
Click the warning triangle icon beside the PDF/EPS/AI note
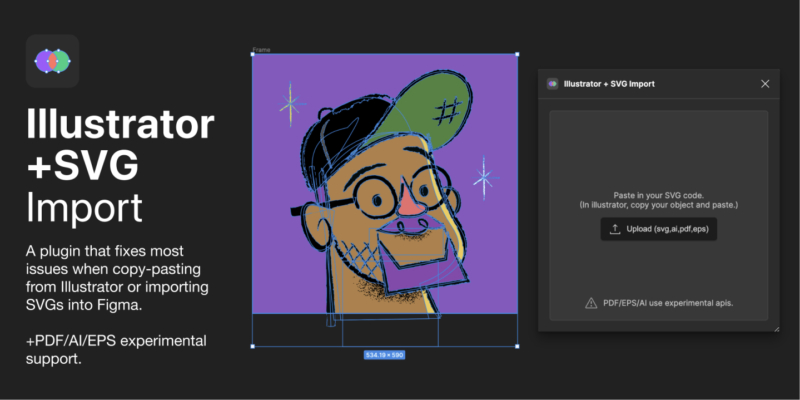click(591, 303)
